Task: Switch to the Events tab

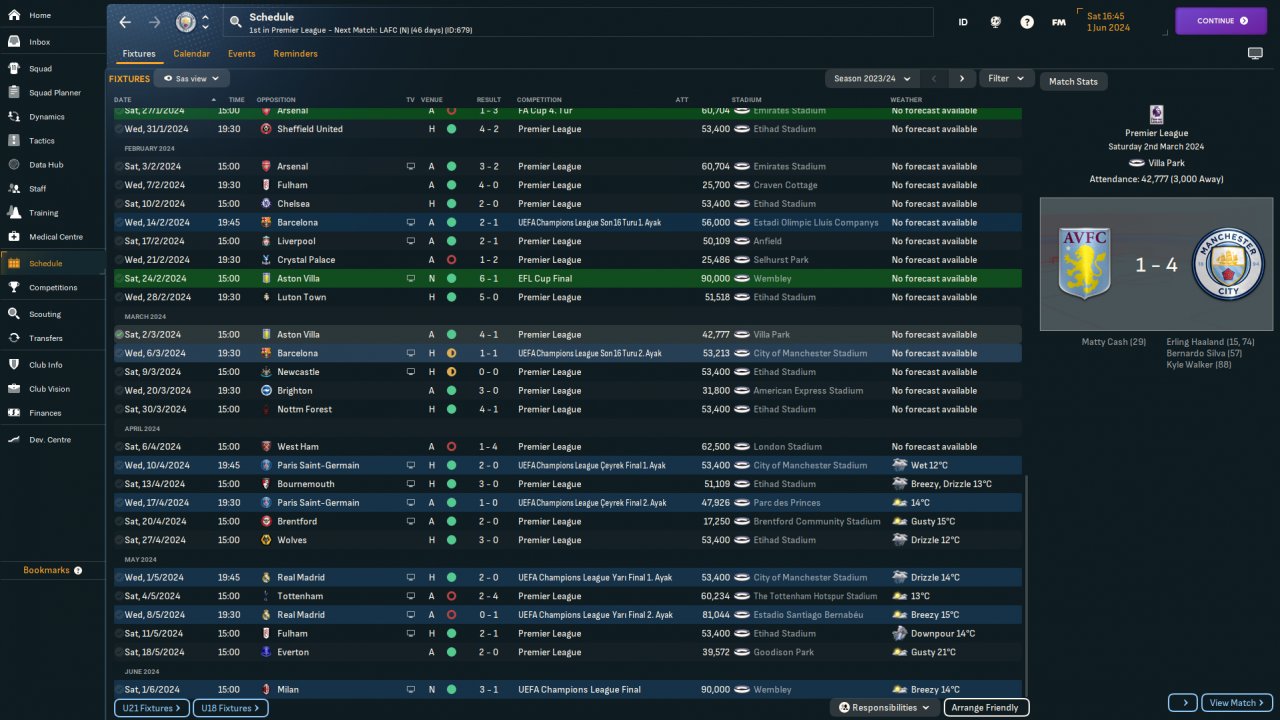Action: click(242, 54)
